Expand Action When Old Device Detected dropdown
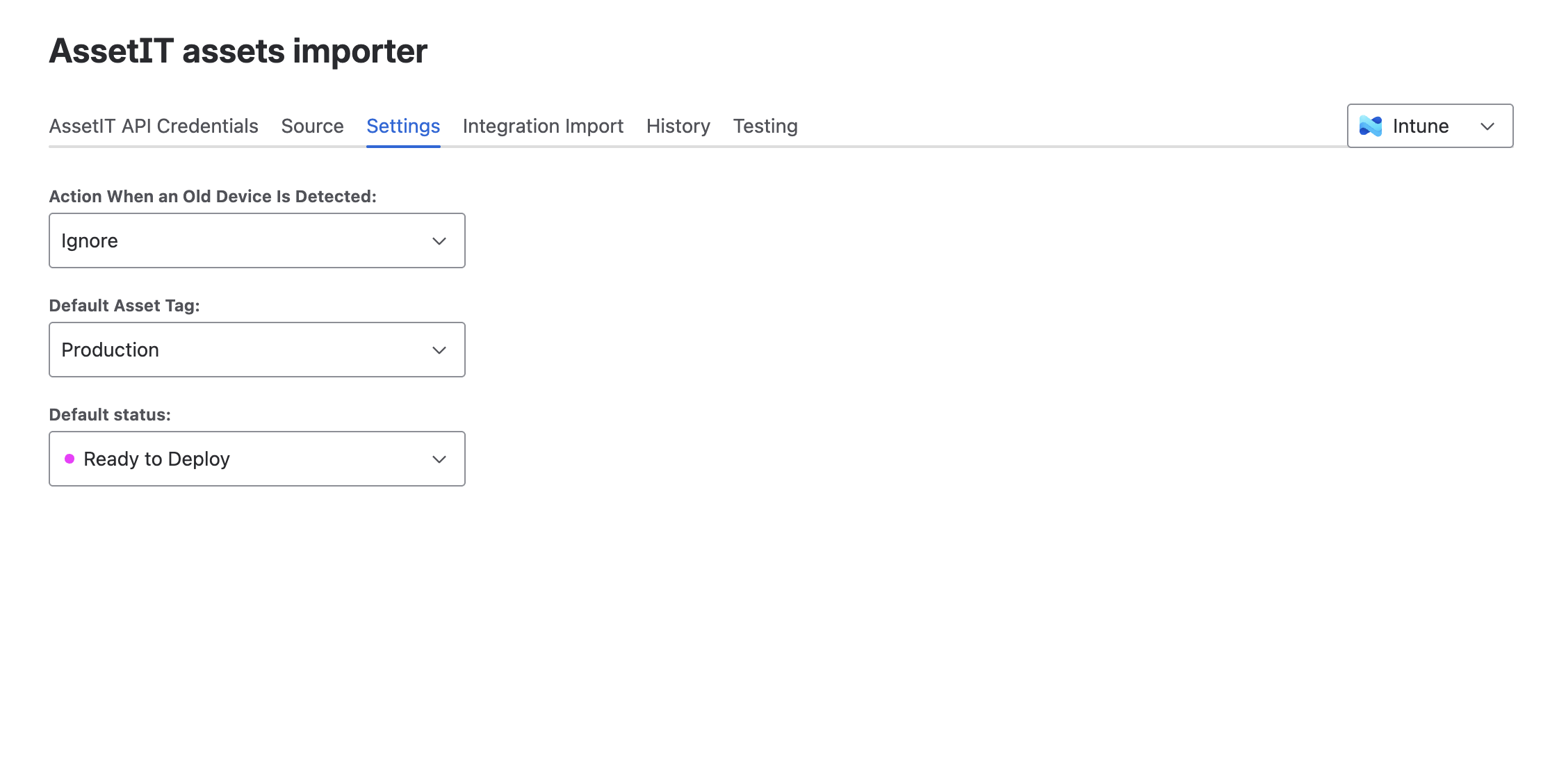Image resolution: width=1550 pixels, height=784 pixels. (x=256, y=240)
